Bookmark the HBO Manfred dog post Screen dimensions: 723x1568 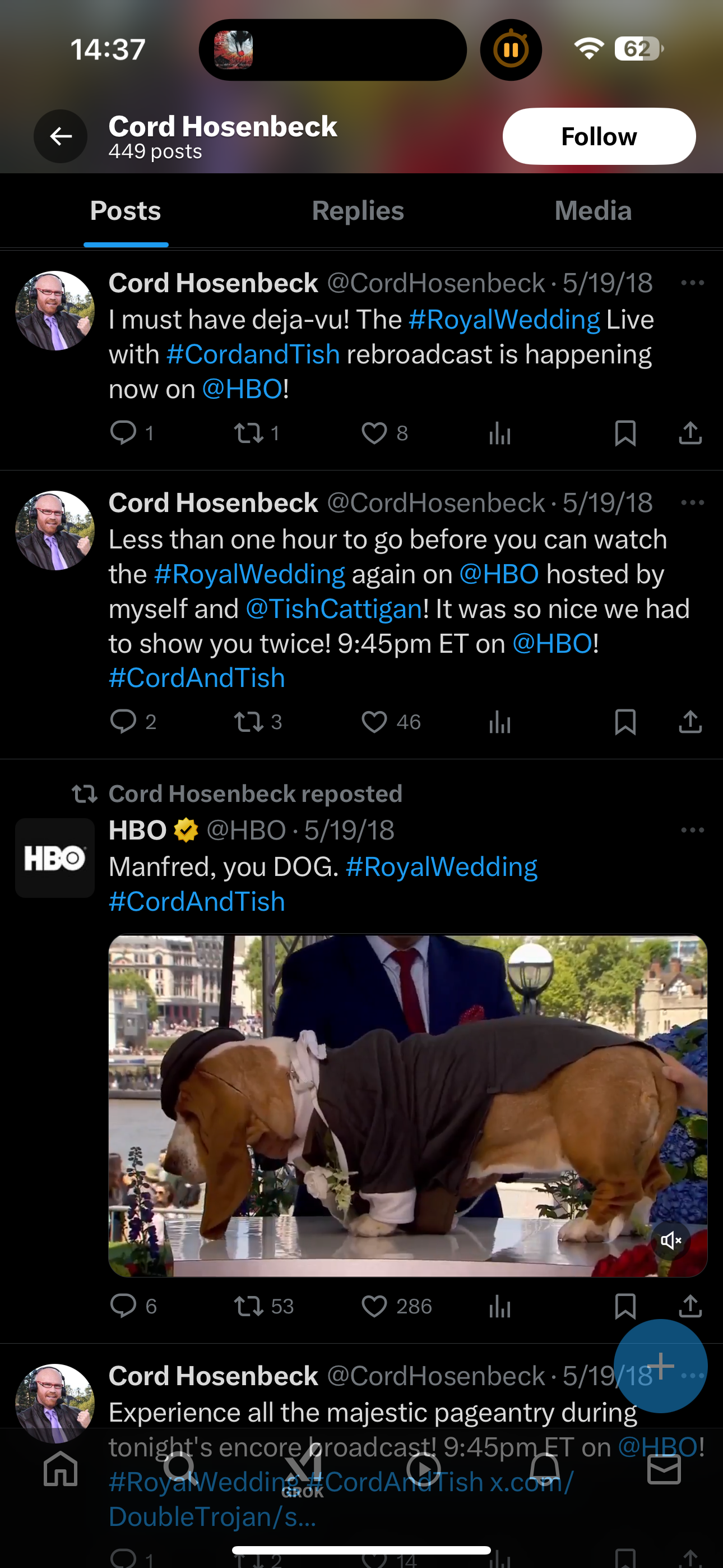(625, 1306)
